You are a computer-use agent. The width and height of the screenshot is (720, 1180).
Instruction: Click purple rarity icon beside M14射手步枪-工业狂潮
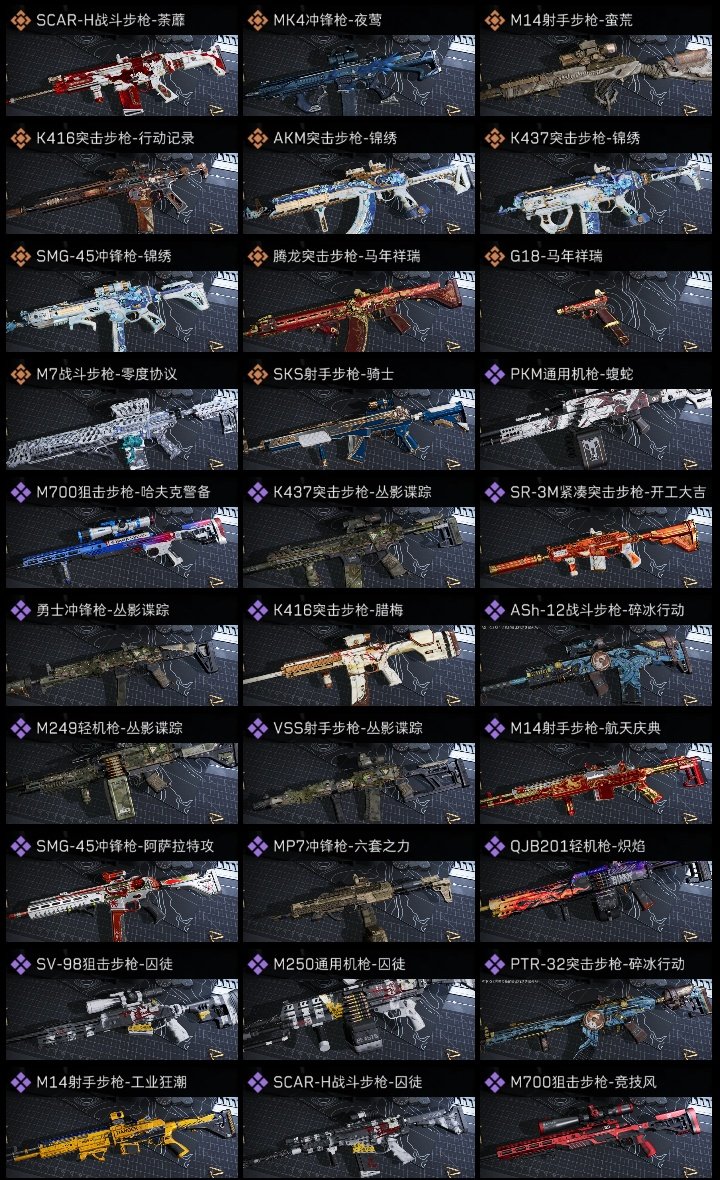pyautogui.click(x=20, y=1082)
